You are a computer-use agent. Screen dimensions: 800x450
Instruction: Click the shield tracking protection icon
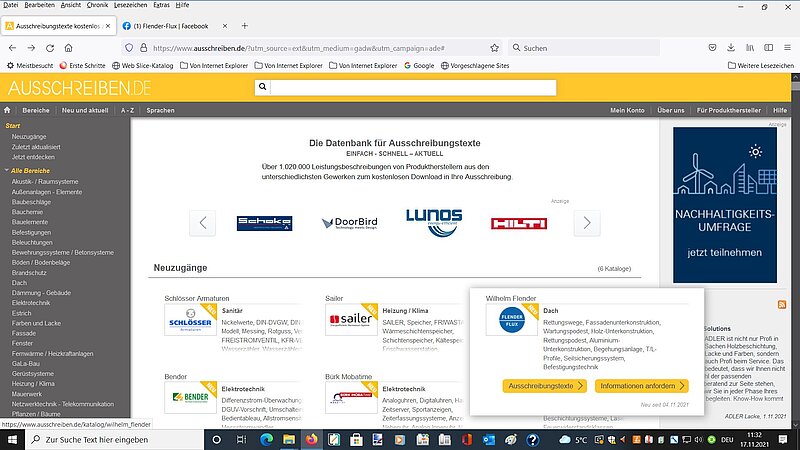(129, 48)
